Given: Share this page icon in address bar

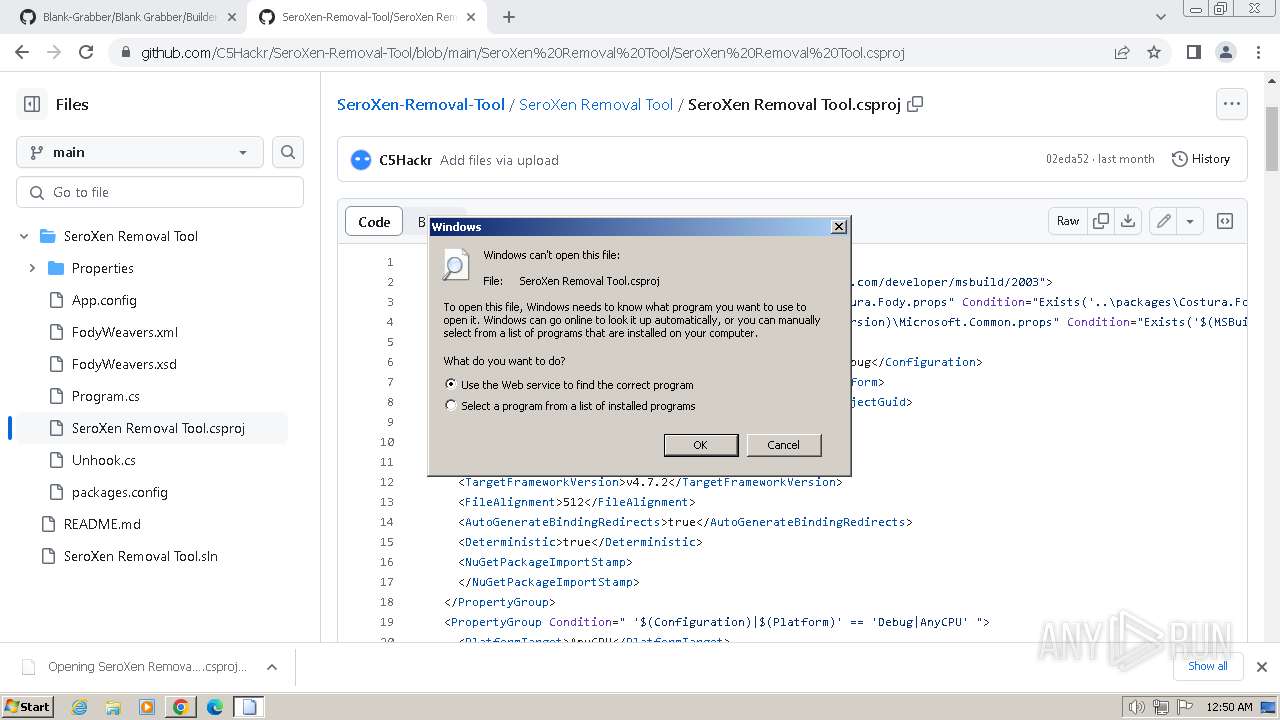Looking at the screenshot, I should pos(1122,52).
